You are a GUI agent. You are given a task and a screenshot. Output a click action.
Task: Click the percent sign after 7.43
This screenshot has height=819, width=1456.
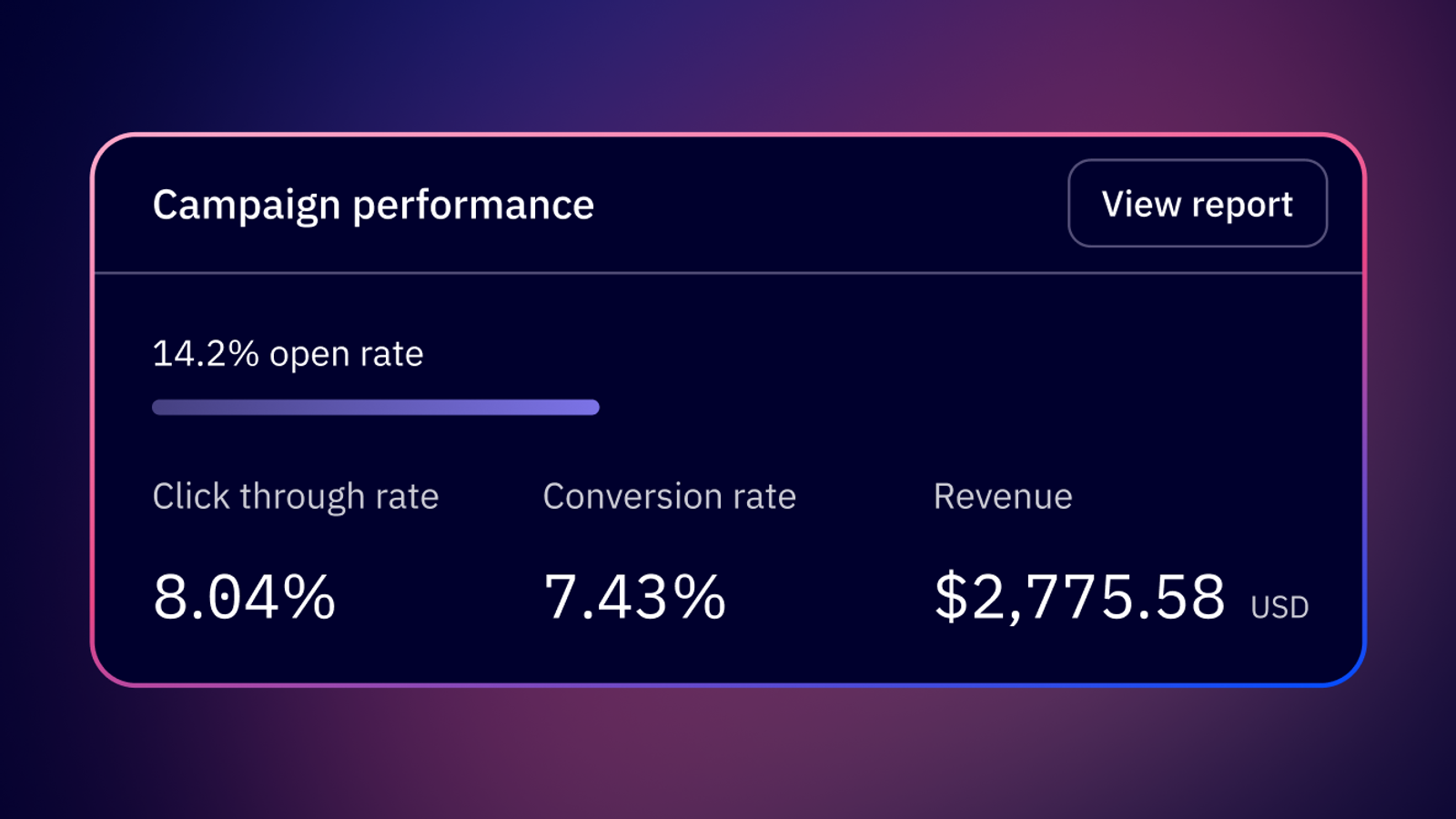click(700, 598)
